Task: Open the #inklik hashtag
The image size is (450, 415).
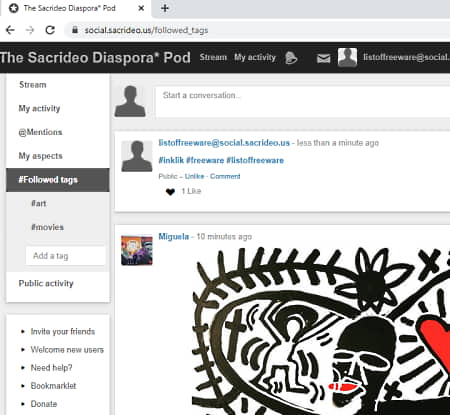Action: [x=171, y=160]
